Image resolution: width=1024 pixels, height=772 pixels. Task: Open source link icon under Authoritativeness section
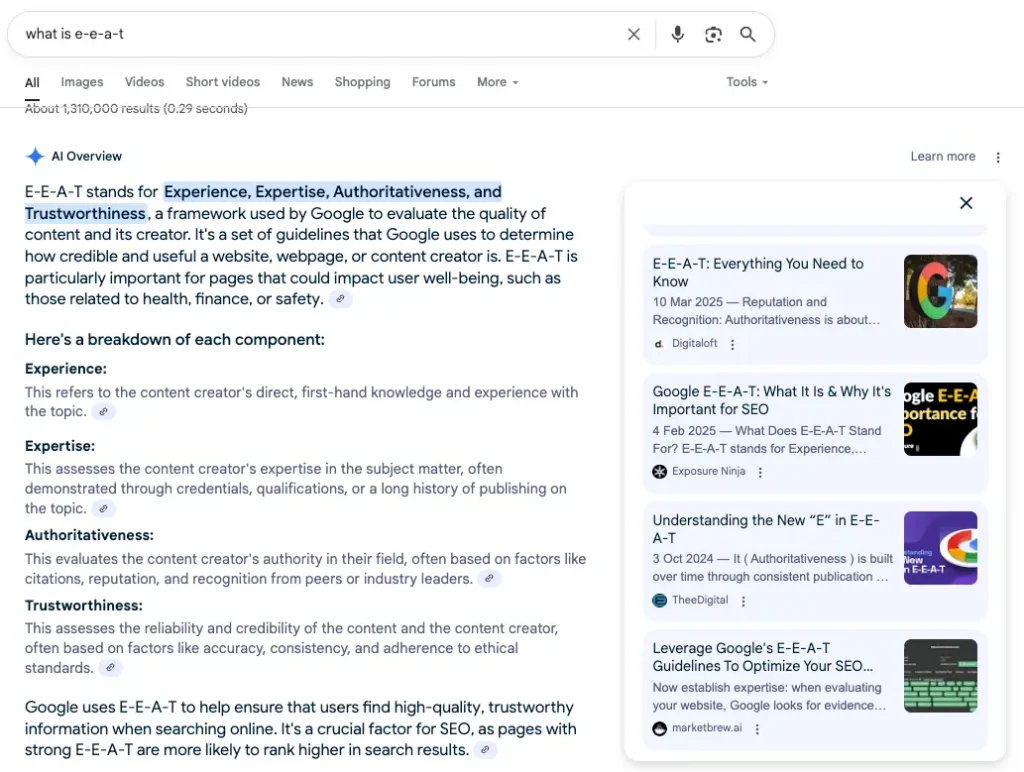pos(488,579)
